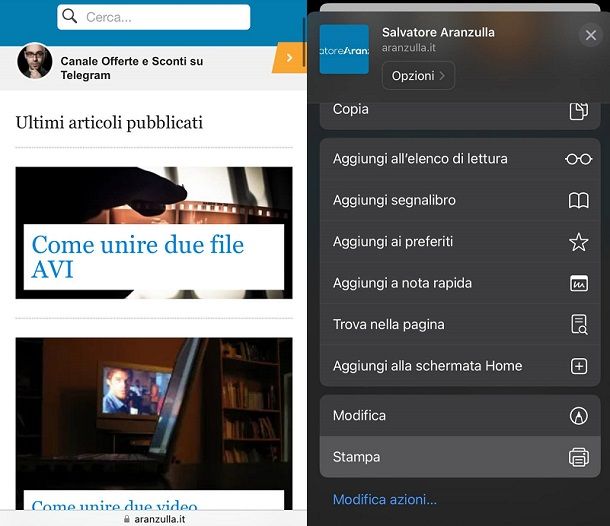The image size is (610, 526).
Task: Select Modifica markup action
Action: 460,416
